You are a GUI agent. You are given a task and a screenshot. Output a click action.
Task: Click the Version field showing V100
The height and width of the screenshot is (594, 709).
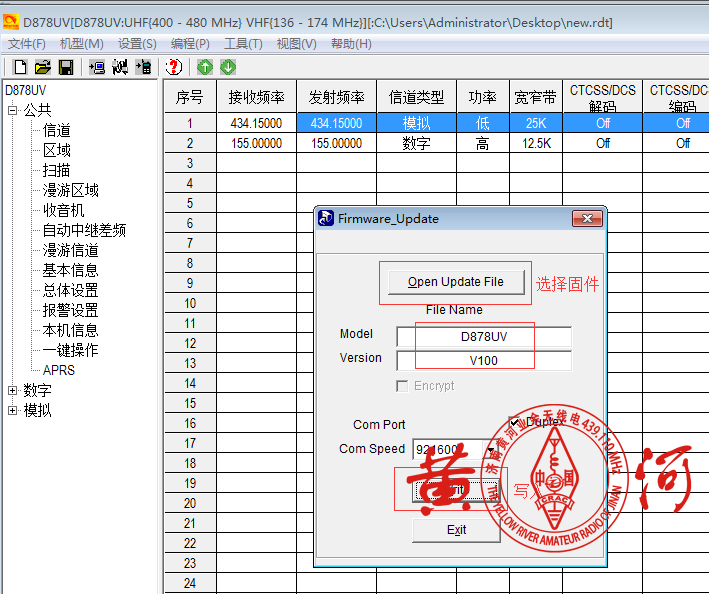point(484,361)
